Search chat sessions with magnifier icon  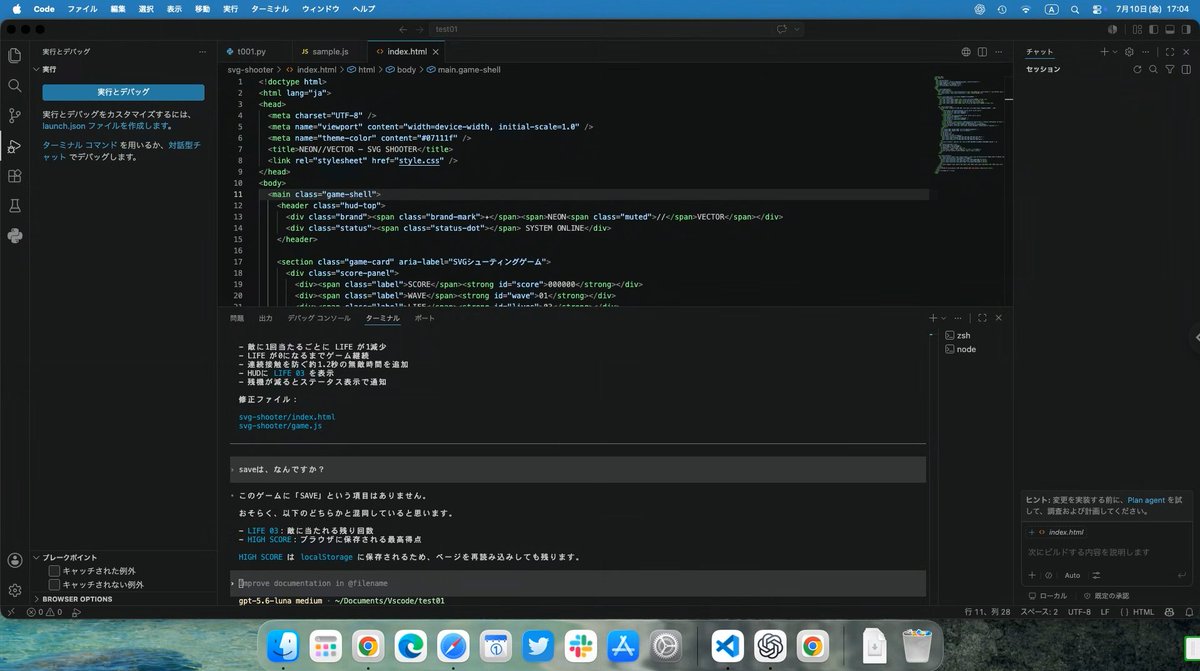tap(1153, 69)
